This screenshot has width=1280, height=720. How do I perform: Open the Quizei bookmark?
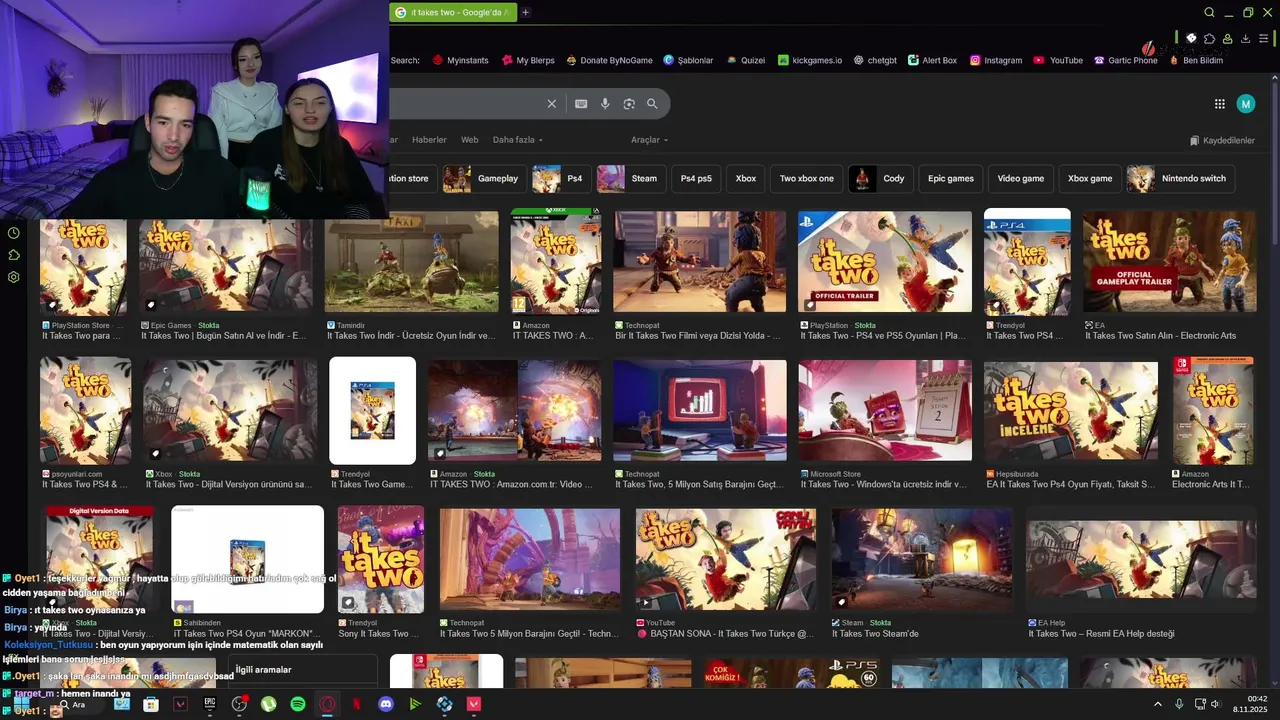coord(745,60)
